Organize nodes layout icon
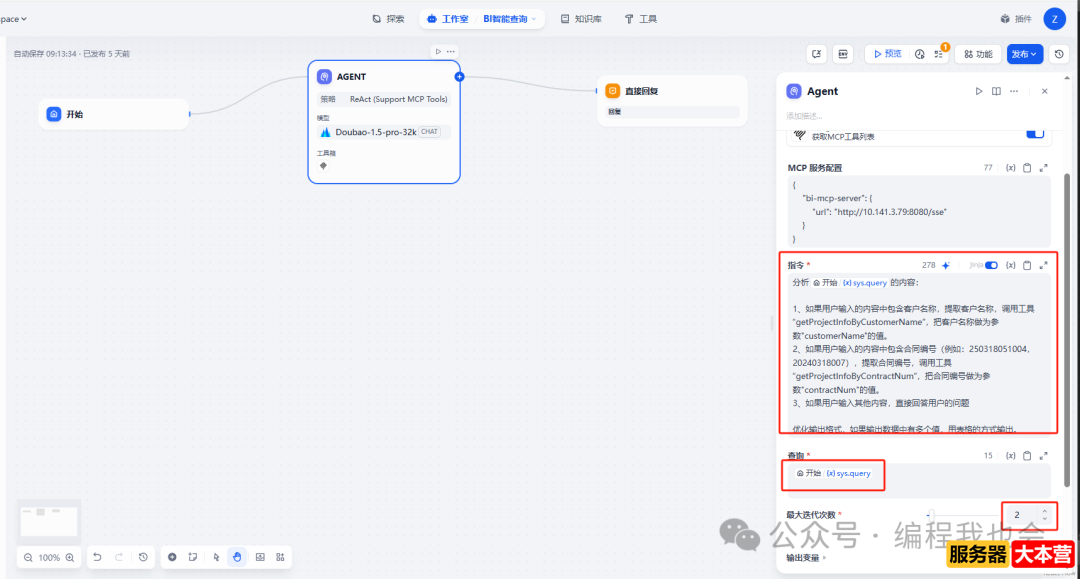Viewport: 1080px width, 579px height. point(280,557)
